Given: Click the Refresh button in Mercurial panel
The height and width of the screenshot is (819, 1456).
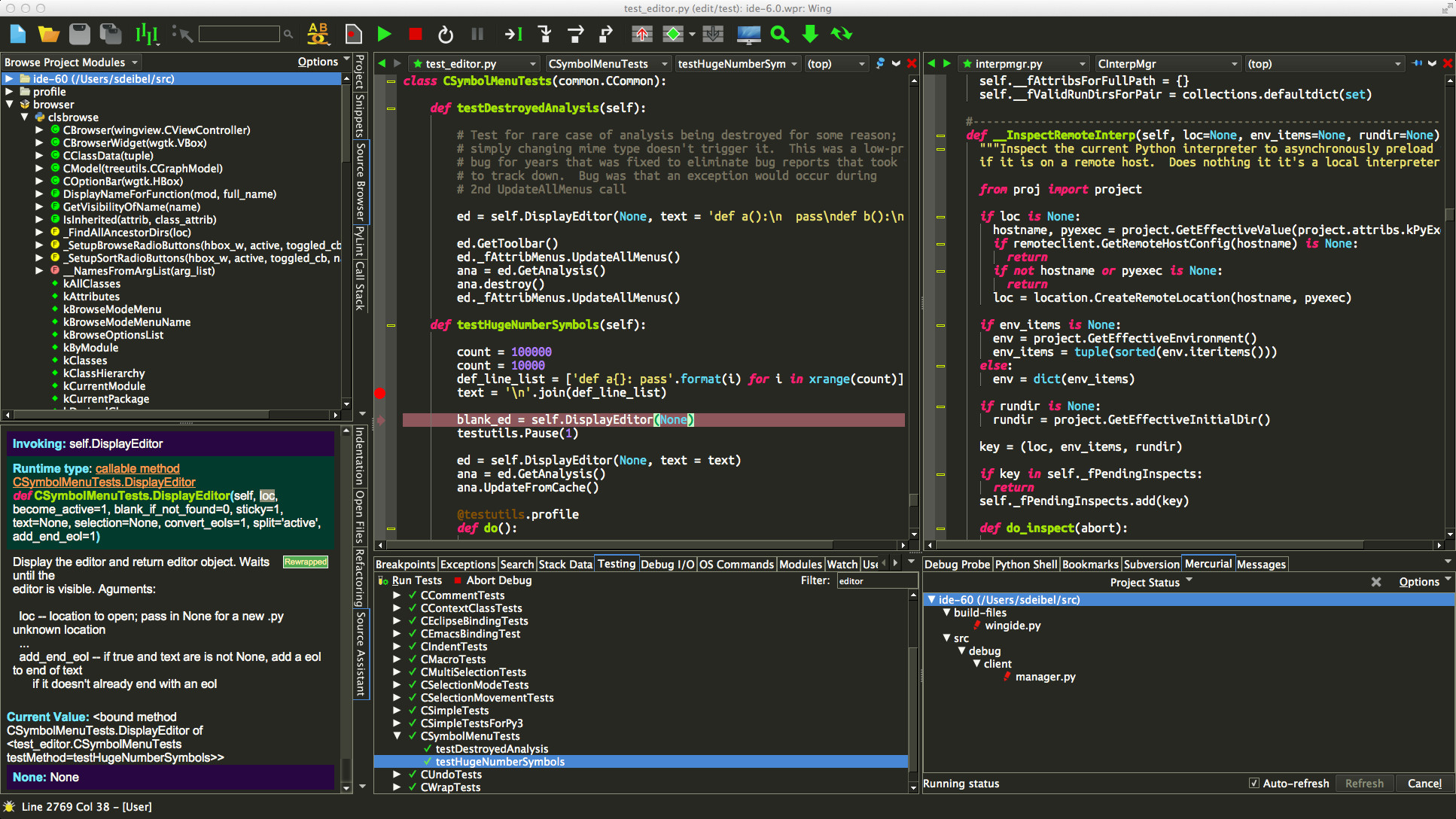Looking at the screenshot, I should [1364, 783].
